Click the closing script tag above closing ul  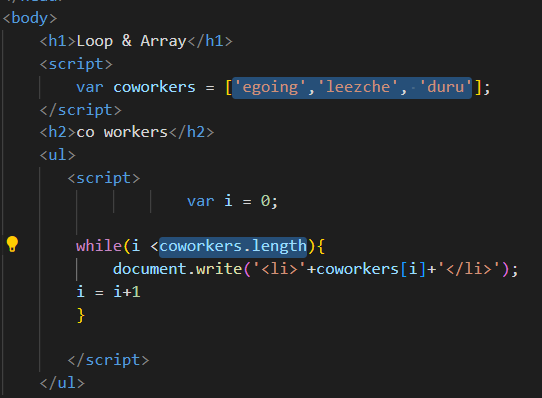[108, 360]
